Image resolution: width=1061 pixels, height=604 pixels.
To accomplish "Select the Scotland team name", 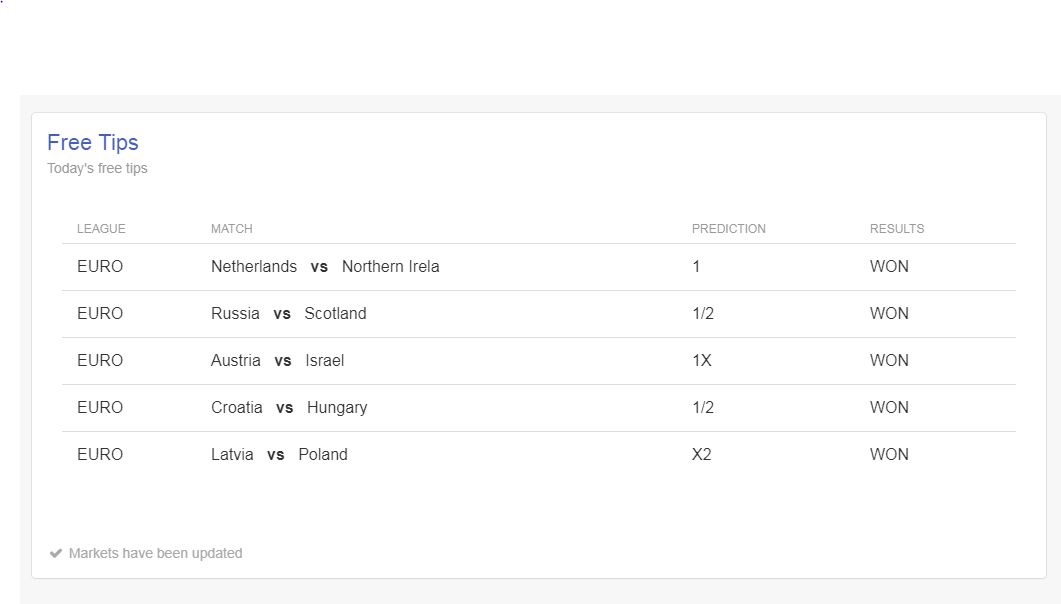I will 335,313.
